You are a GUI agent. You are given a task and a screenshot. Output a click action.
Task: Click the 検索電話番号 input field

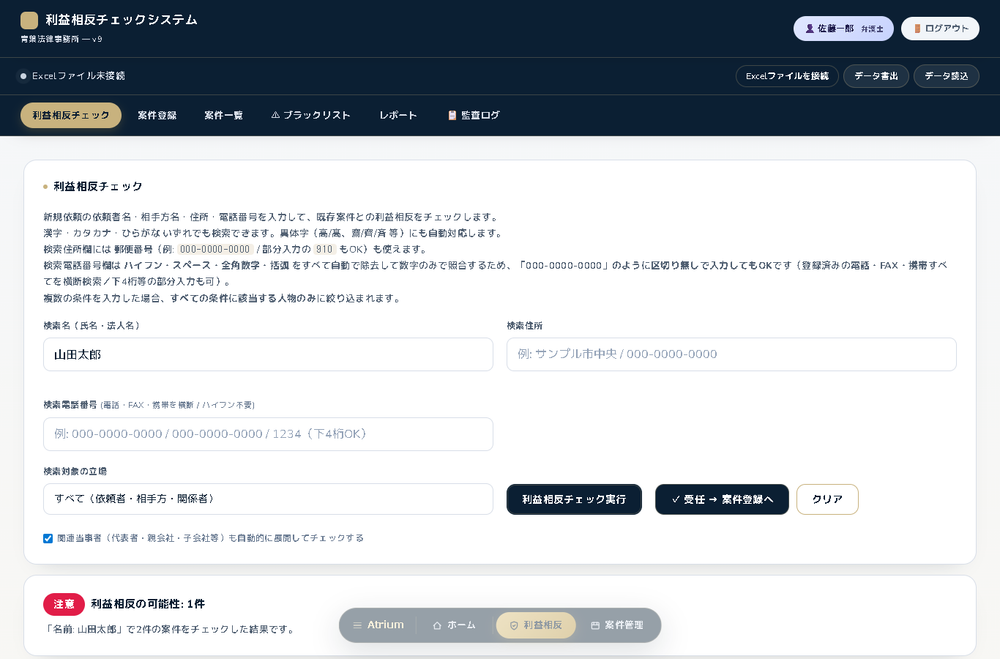[268, 434]
